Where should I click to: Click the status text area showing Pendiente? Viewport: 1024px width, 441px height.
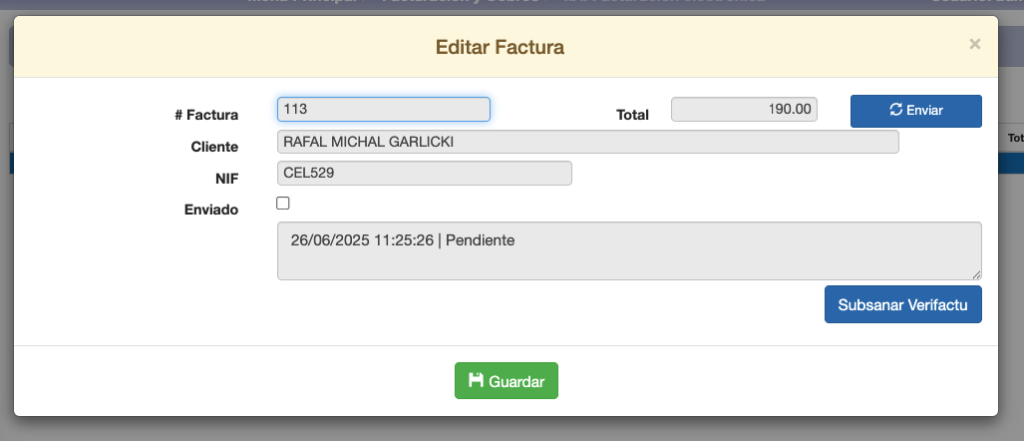pos(628,250)
